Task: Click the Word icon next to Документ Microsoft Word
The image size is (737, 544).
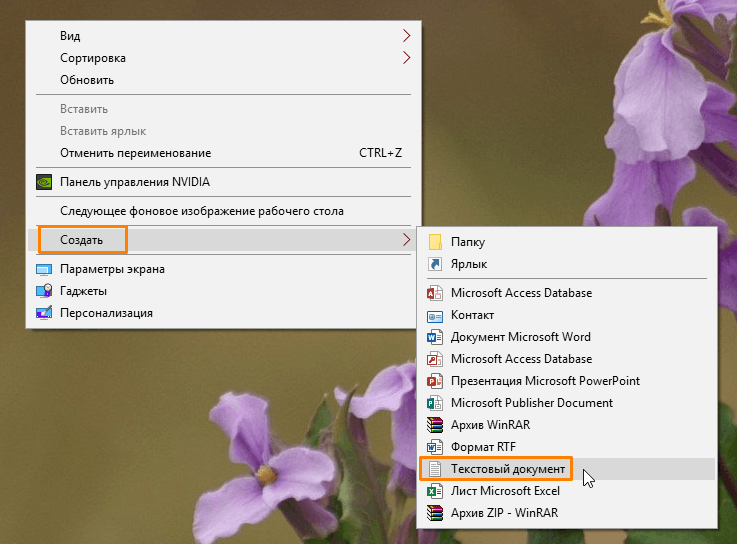Action: [x=435, y=337]
